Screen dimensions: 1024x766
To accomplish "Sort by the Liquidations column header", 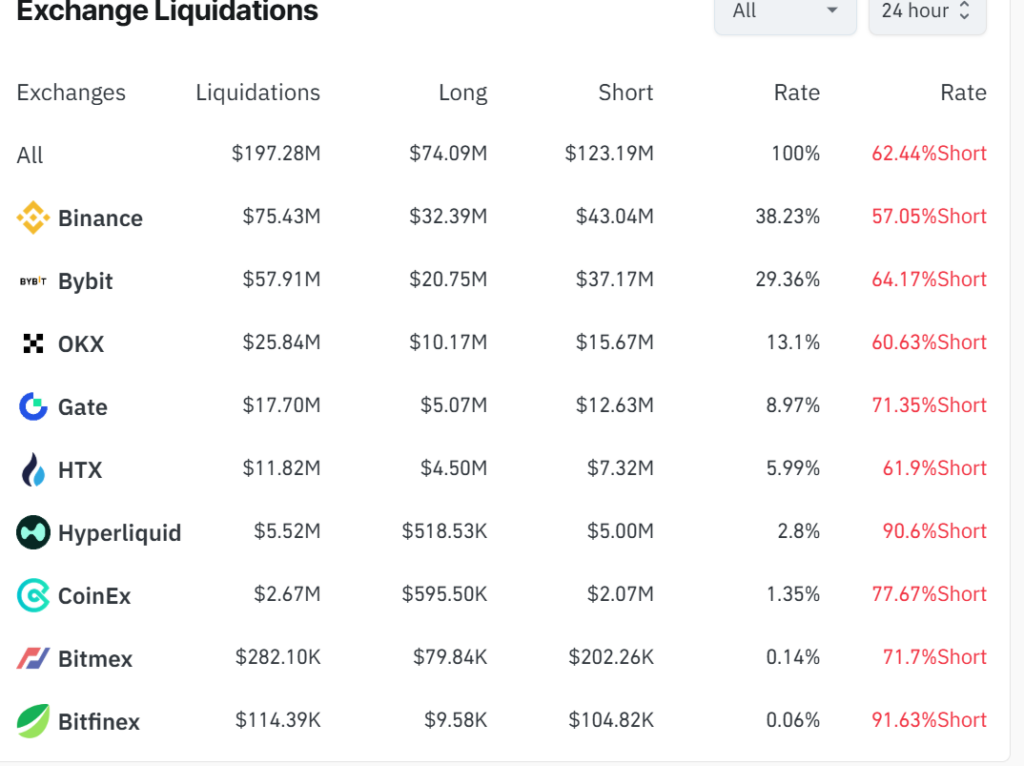I will (257, 92).
